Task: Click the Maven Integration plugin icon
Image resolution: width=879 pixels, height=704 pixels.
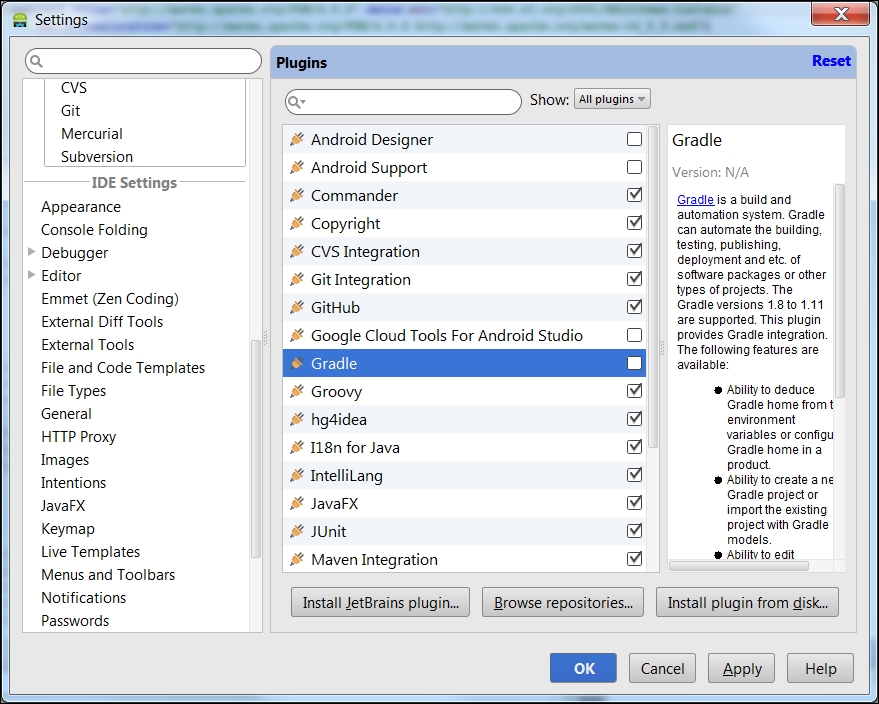Action: click(x=297, y=559)
